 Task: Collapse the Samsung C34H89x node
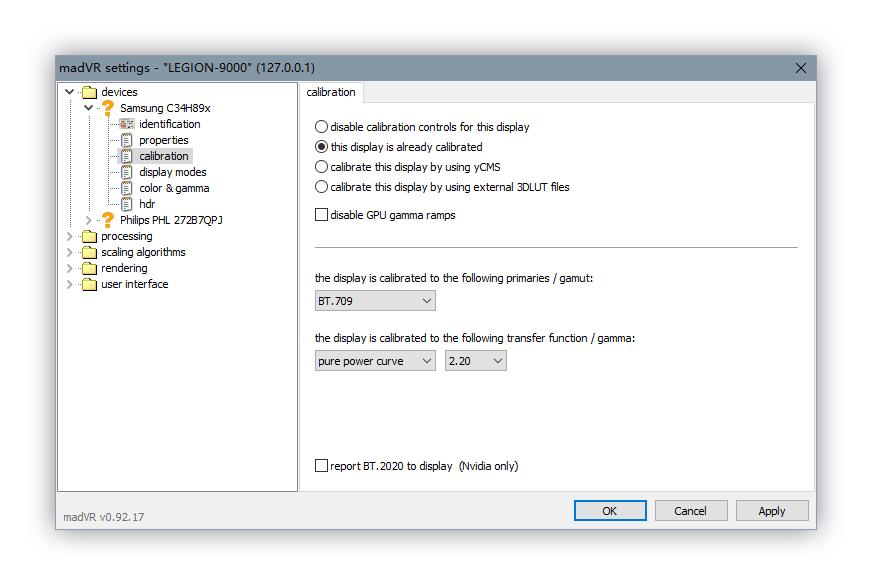tap(88, 108)
